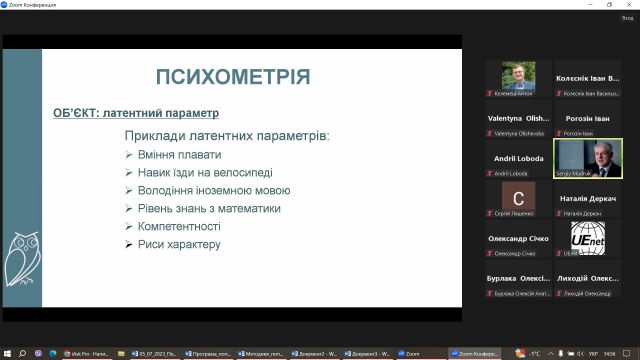This screenshot has width=640, height=360.
Task: Select the UEnet globe logo tile
Action: tap(588, 238)
